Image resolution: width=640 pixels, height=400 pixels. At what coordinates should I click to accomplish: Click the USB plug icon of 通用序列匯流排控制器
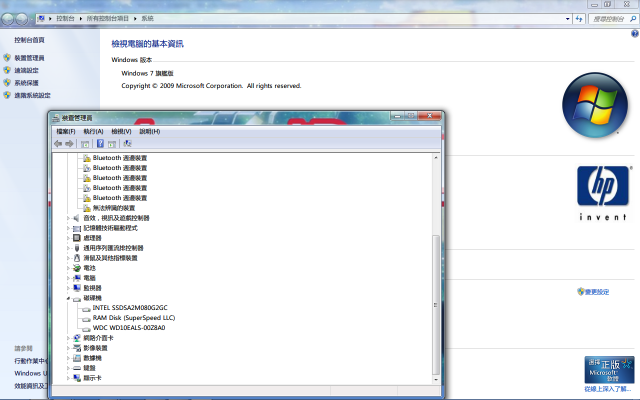76,248
